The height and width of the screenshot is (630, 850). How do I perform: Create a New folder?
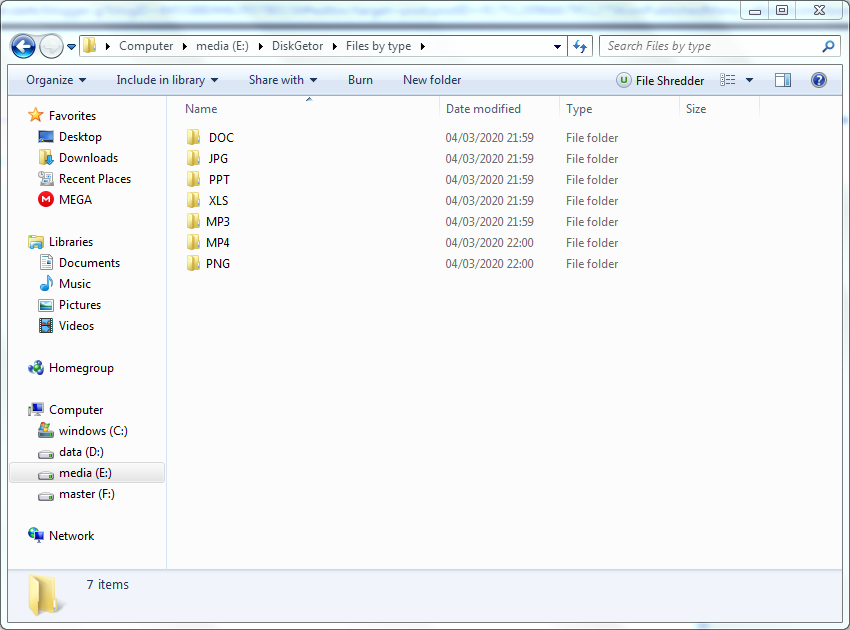[x=431, y=79]
